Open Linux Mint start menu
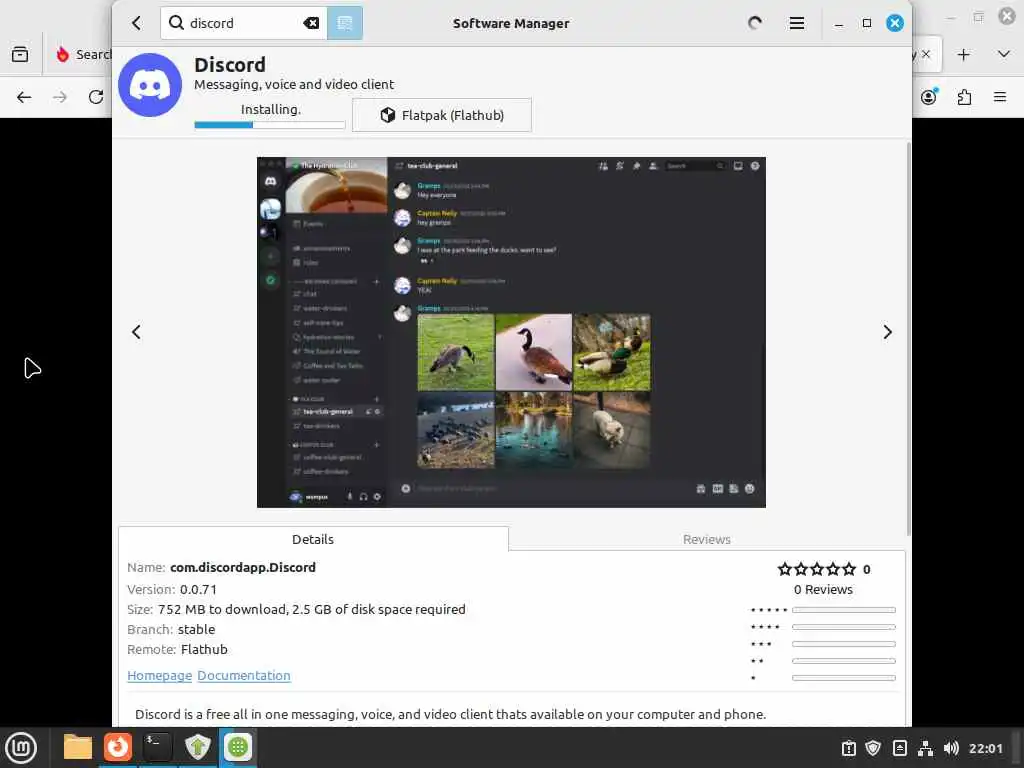 [21, 747]
